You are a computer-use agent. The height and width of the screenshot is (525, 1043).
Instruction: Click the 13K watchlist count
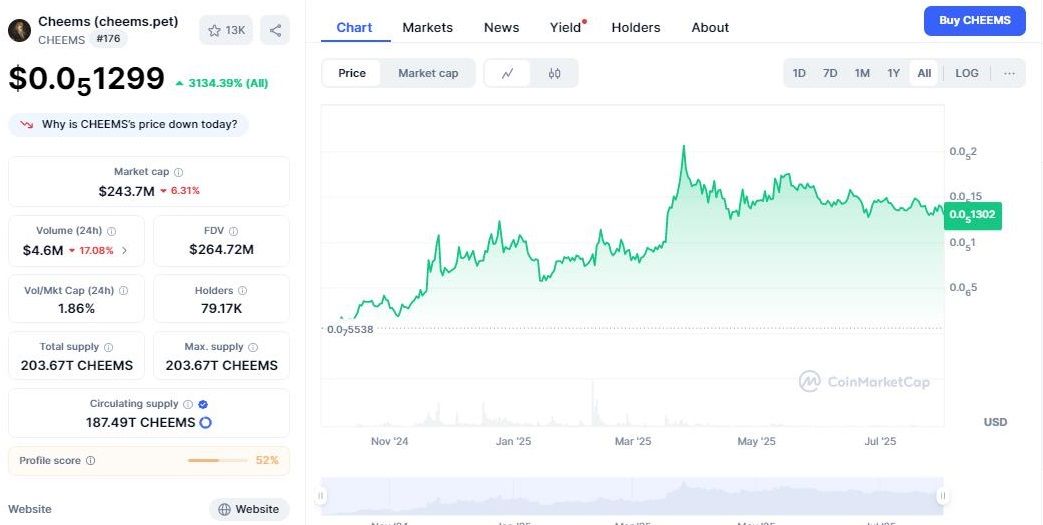235,30
